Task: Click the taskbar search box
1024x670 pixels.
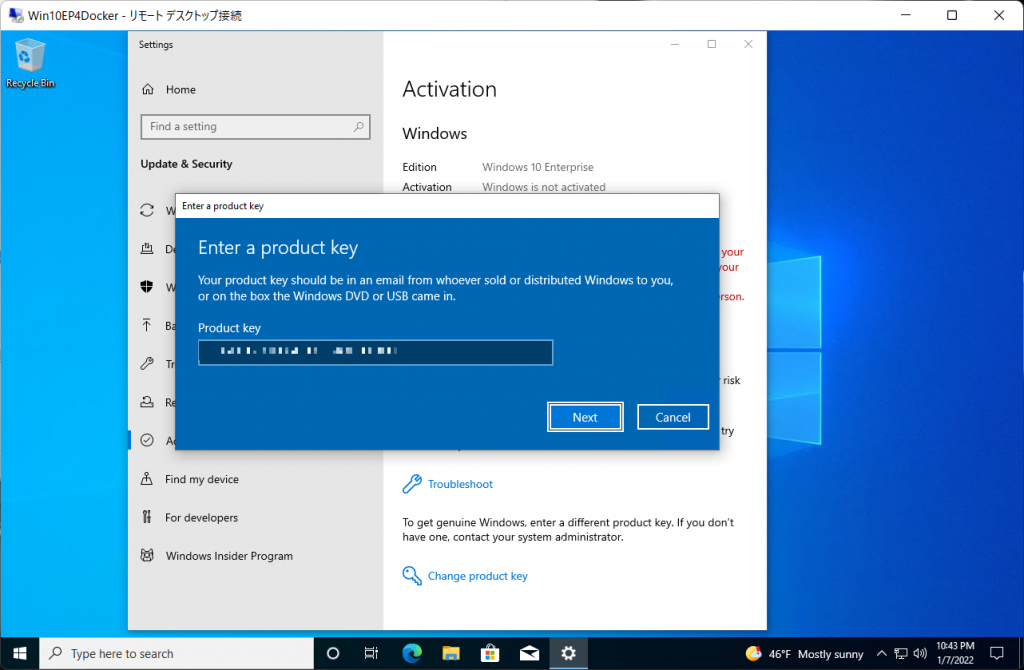Action: [177, 653]
